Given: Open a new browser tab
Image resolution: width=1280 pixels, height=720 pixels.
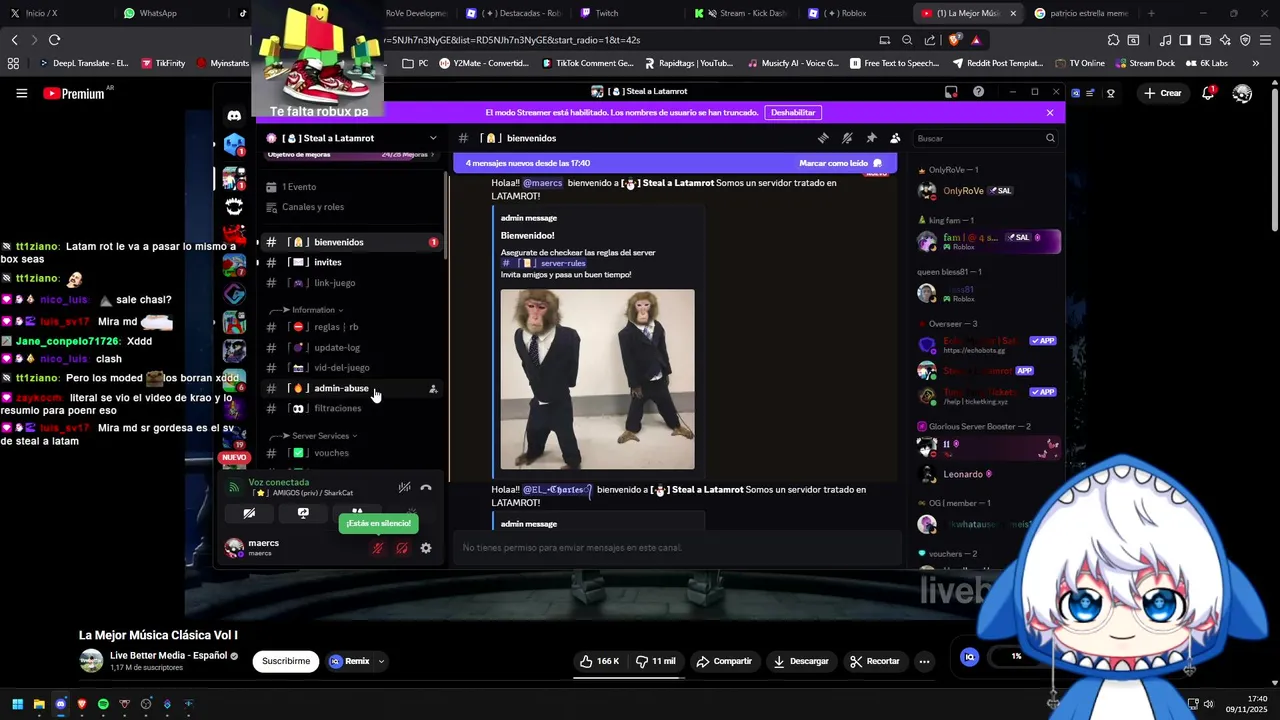Looking at the screenshot, I should (x=1151, y=13).
